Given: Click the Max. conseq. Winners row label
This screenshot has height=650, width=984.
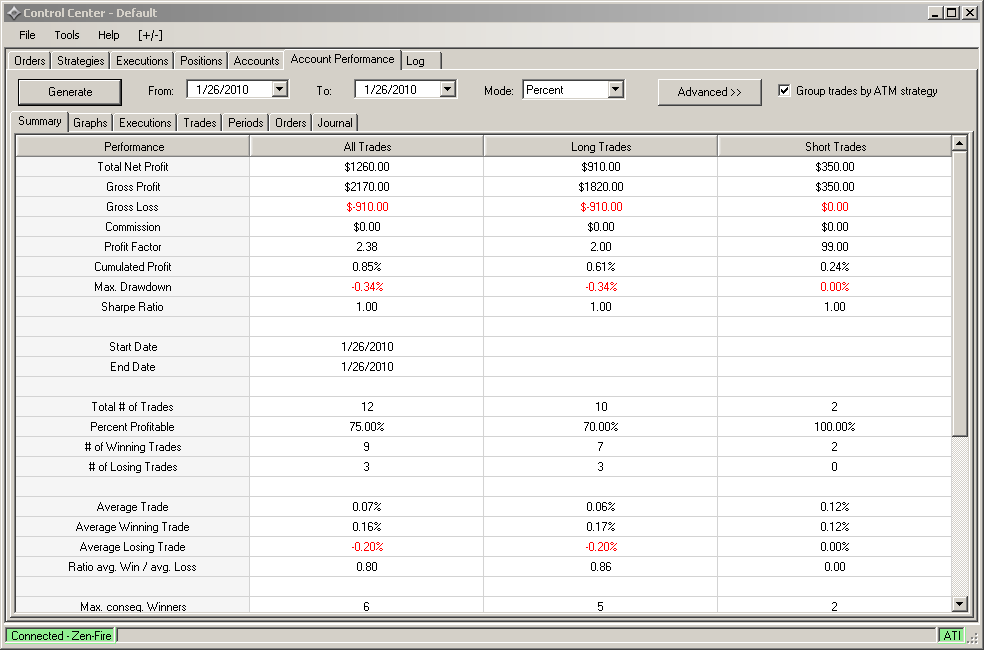Looking at the screenshot, I should [133, 606].
